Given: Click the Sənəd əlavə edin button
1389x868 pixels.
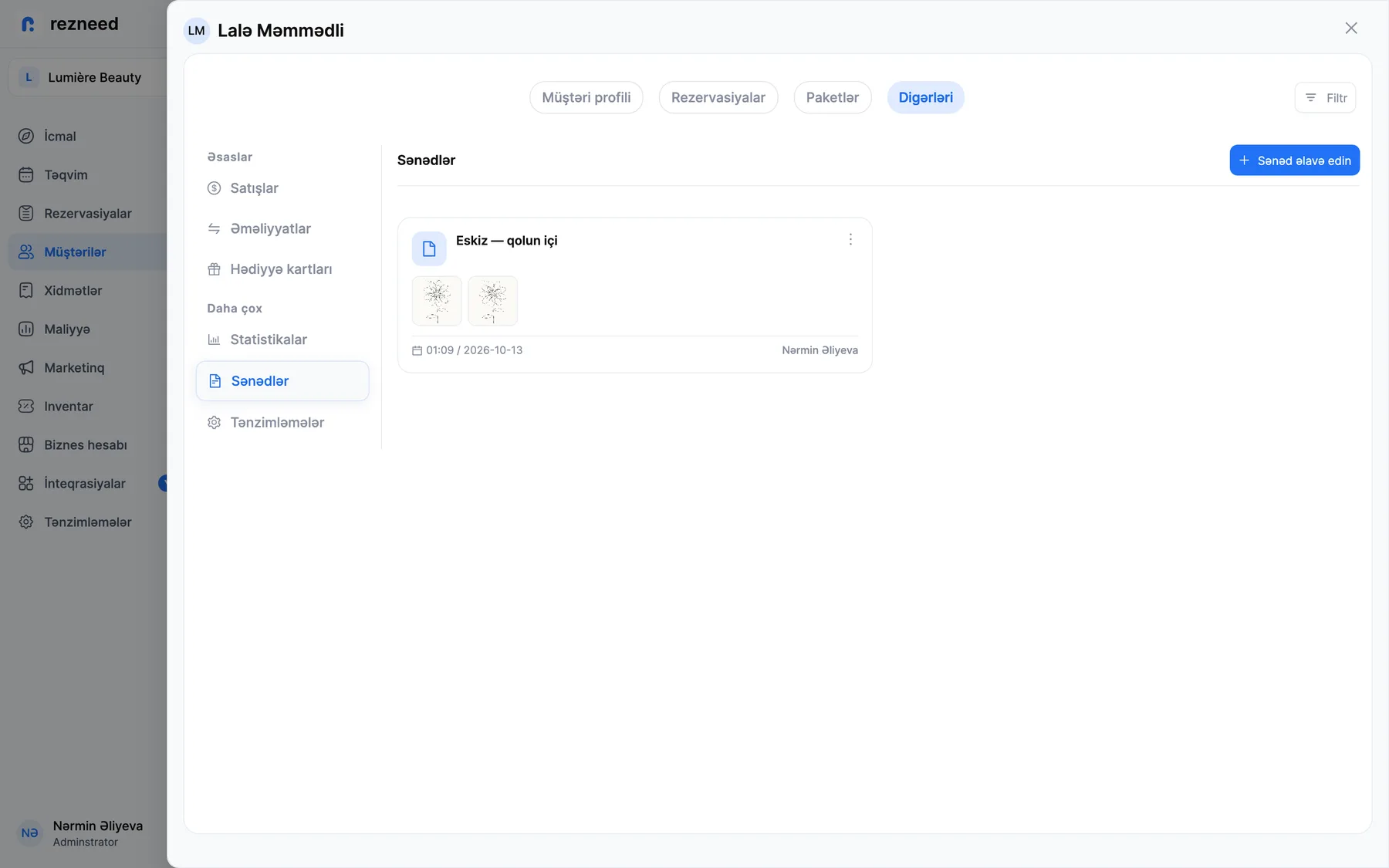Looking at the screenshot, I should 1295,160.
